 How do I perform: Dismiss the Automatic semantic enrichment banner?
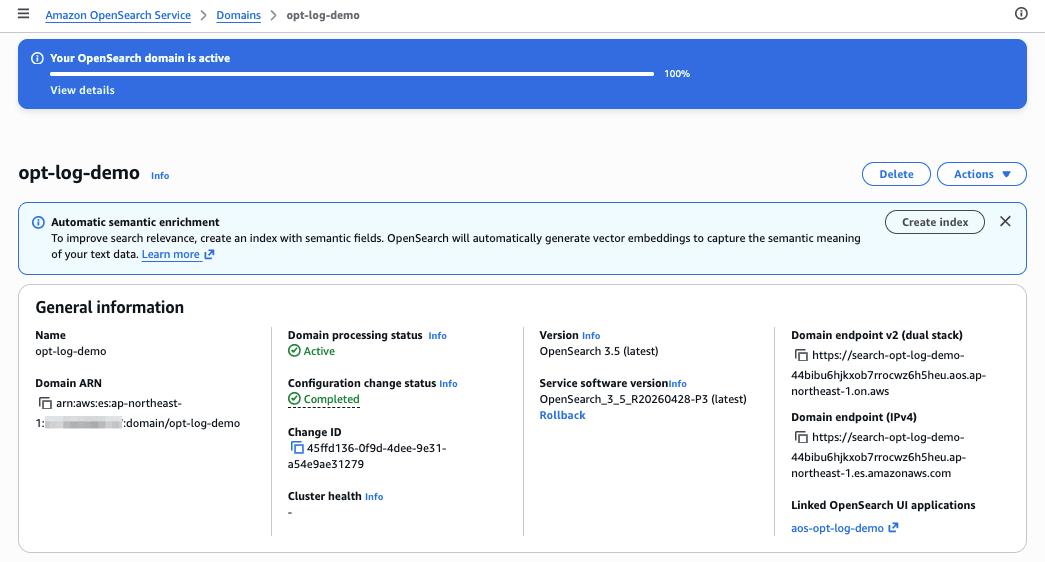point(1005,221)
